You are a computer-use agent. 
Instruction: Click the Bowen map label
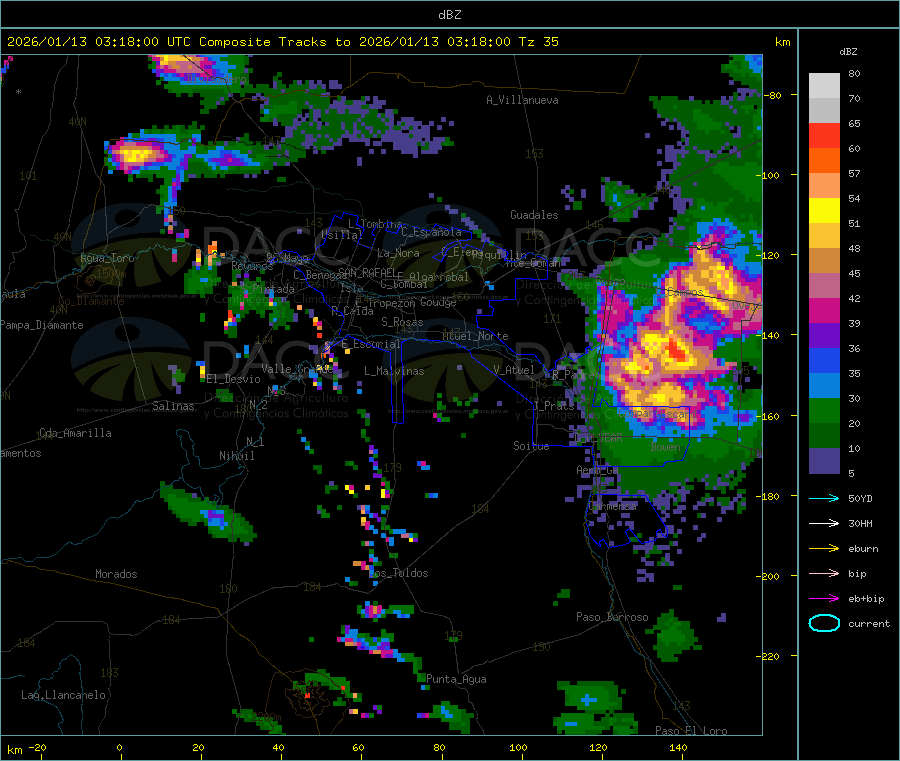point(666,447)
